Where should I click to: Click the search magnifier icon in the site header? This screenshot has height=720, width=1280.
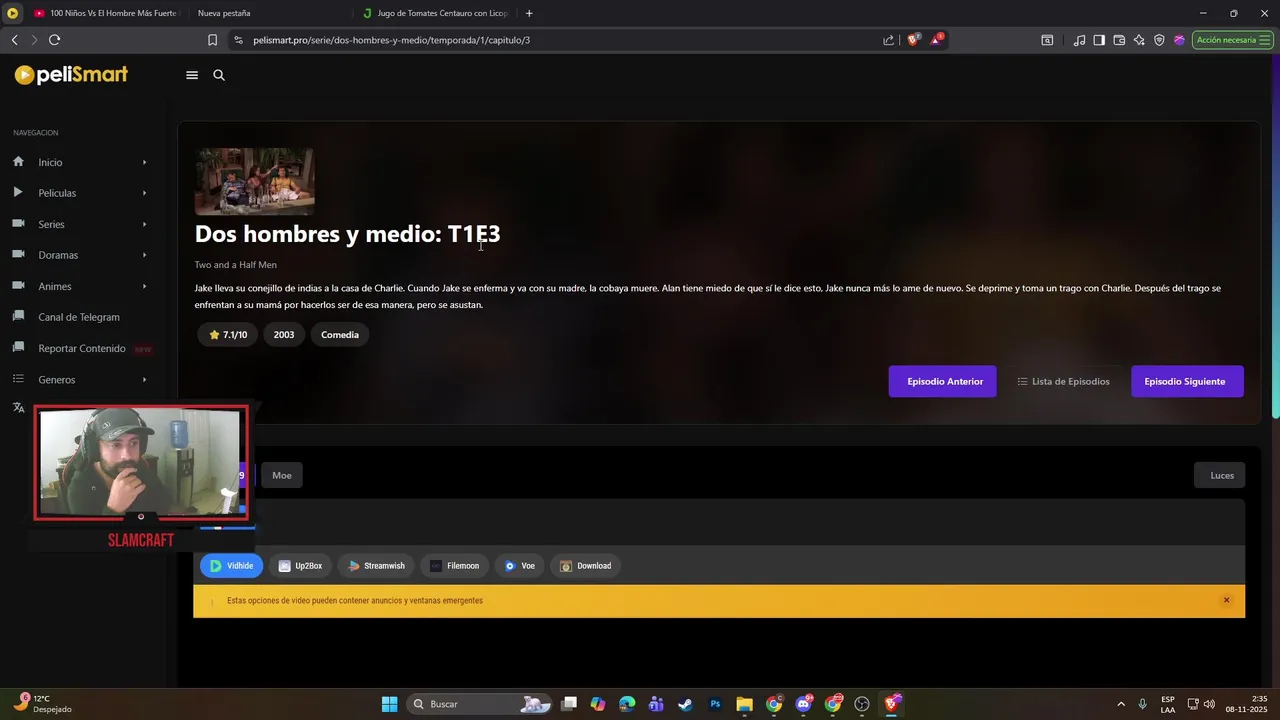219,75
